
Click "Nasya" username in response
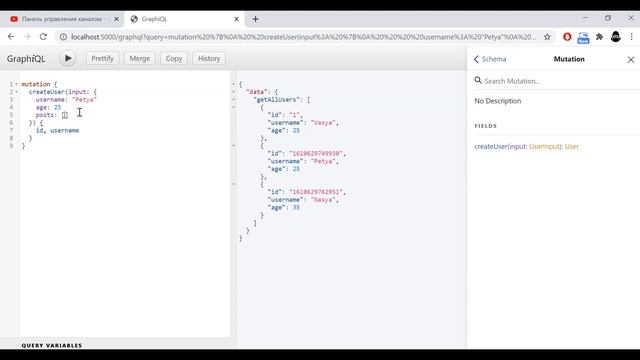(x=324, y=200)
